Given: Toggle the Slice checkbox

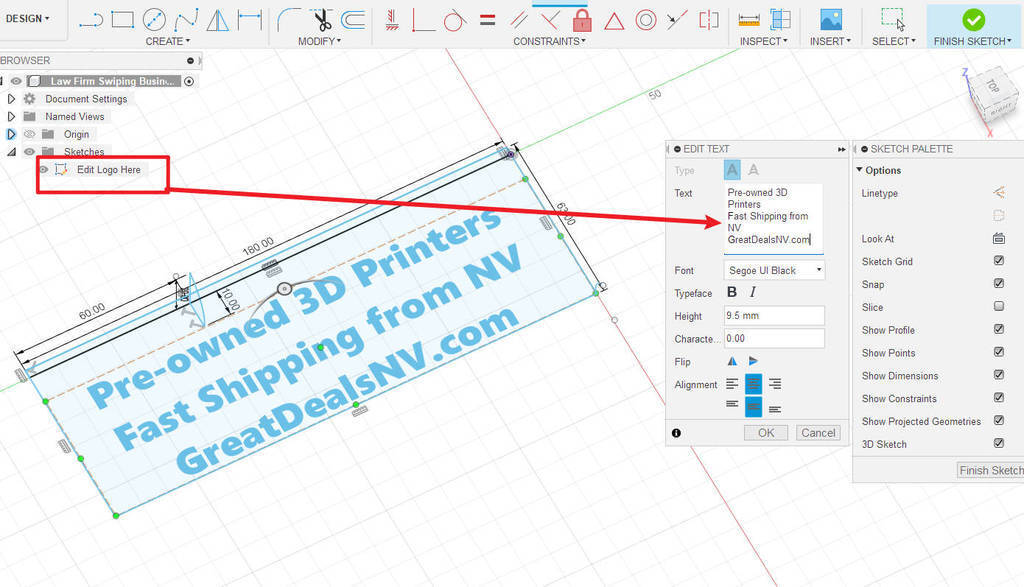Looking at the screenshot, I should (x=999, y=306).
